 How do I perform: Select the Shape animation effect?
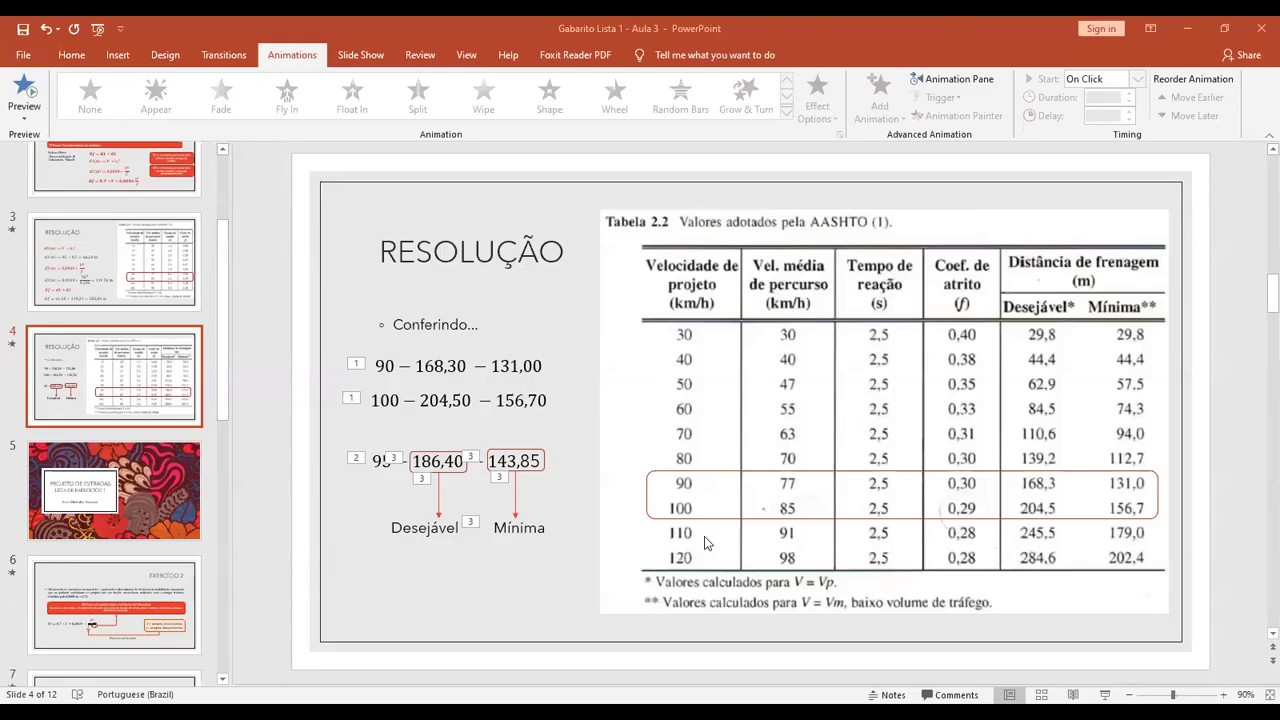coord(549,97)
